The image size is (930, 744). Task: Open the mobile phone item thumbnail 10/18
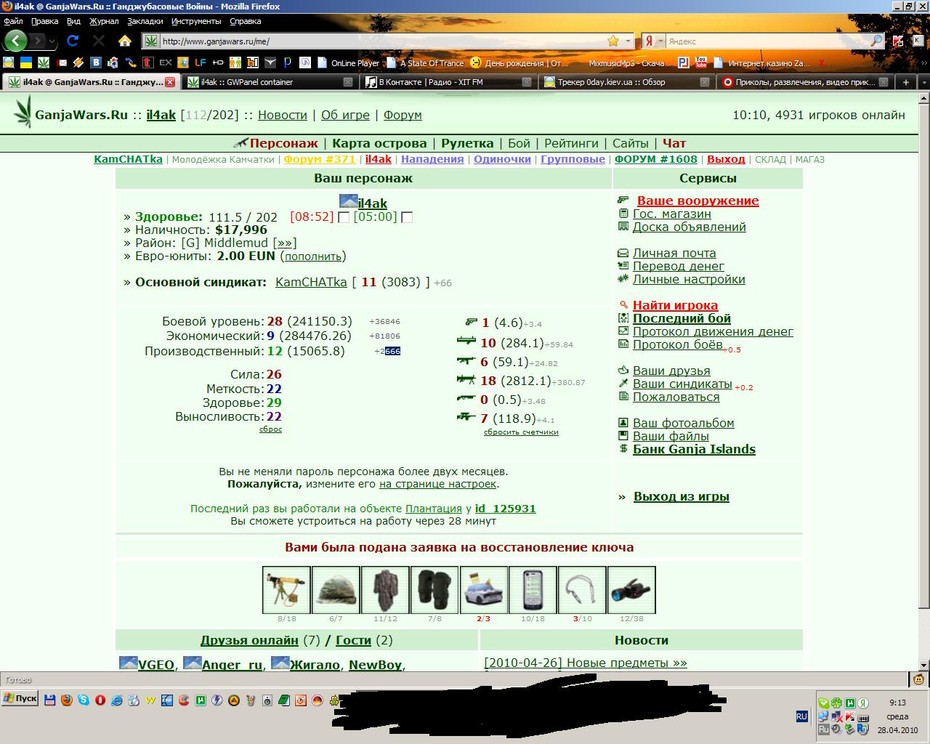click(533, 589)
